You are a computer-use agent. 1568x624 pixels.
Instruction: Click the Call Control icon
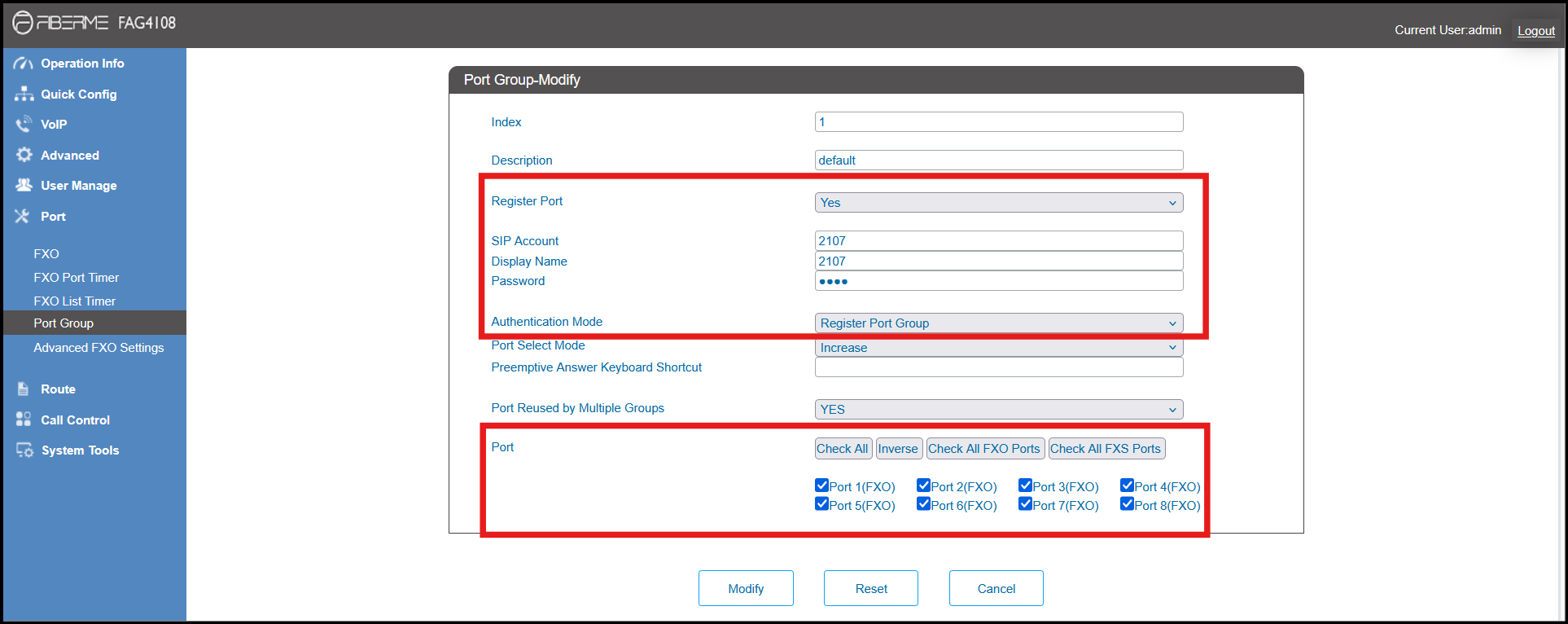24,420
